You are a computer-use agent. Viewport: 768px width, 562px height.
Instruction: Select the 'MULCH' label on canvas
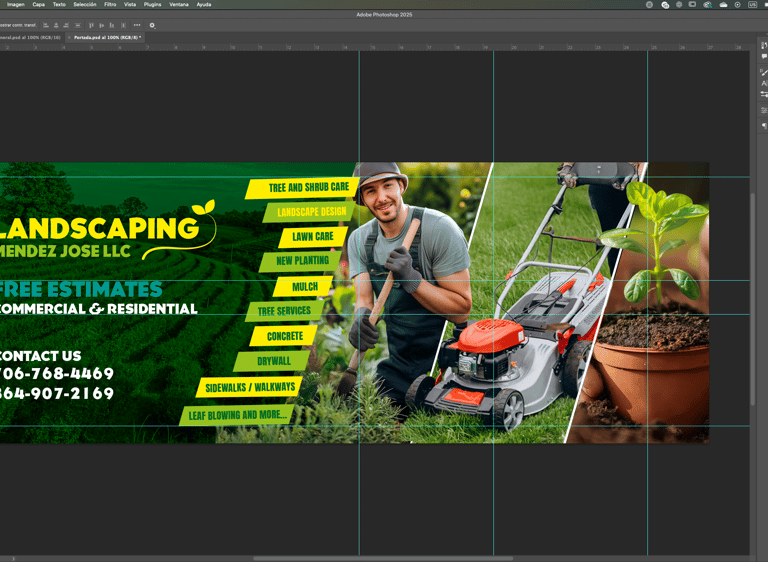pos(305,287)
